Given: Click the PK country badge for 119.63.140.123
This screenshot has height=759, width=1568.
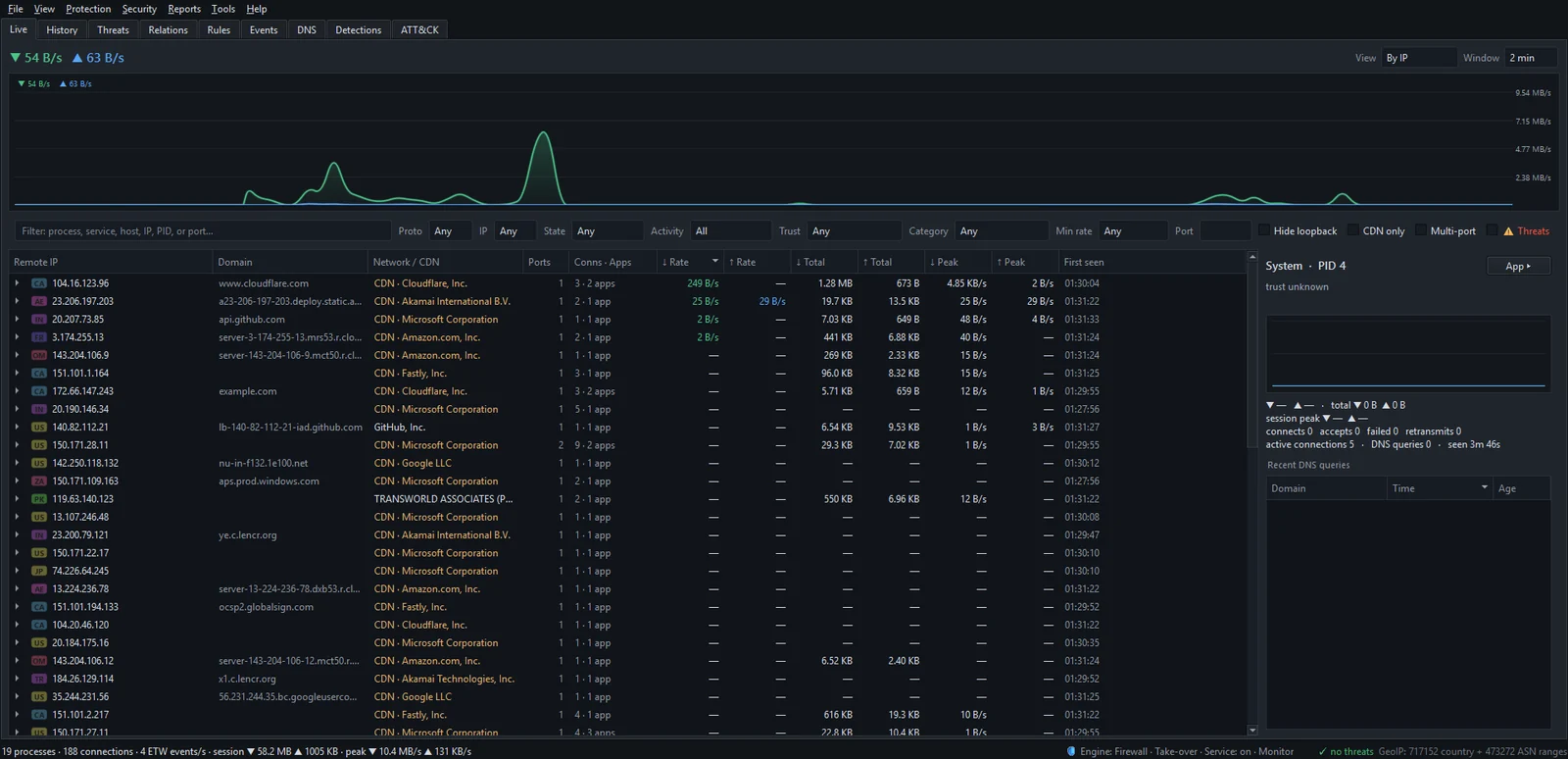Looking at the screenshot, I should (39, 499).
